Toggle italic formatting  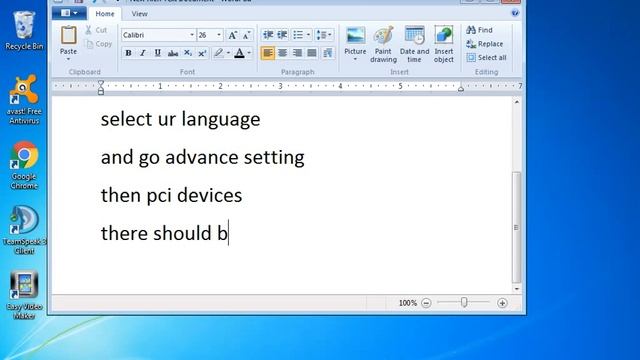[143, 53]
